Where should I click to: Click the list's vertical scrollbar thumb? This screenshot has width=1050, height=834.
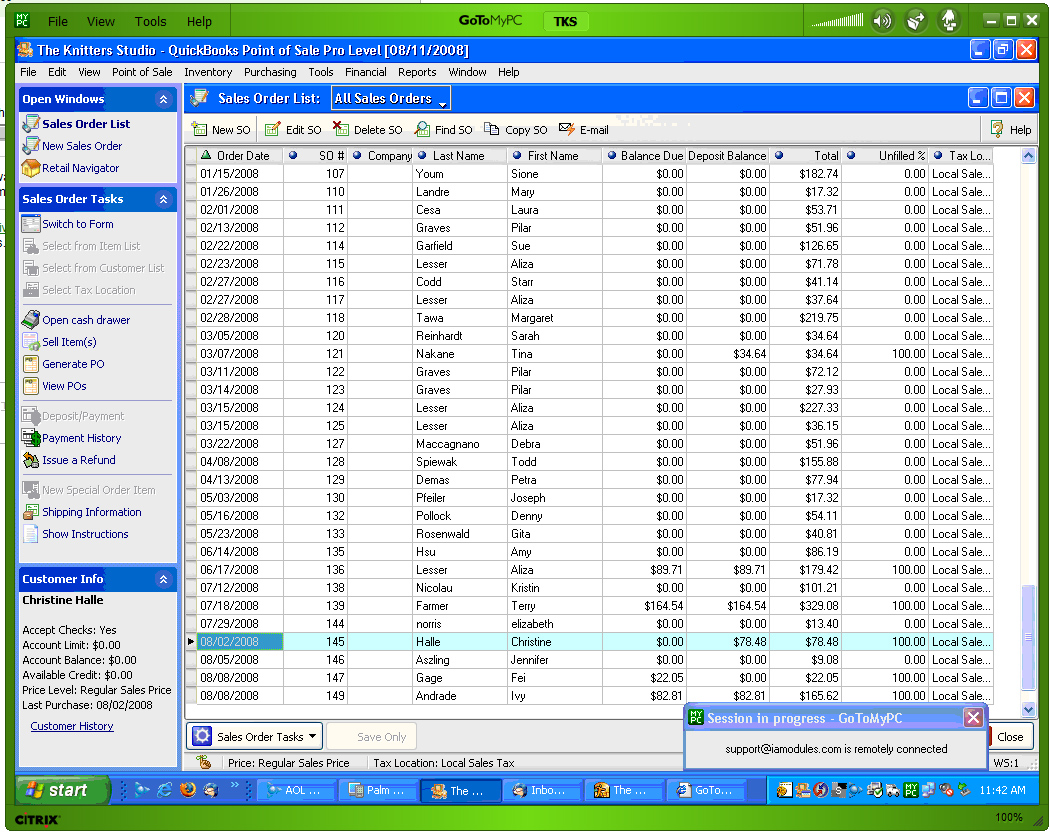pyautogui.click(x=1029, y=637)
